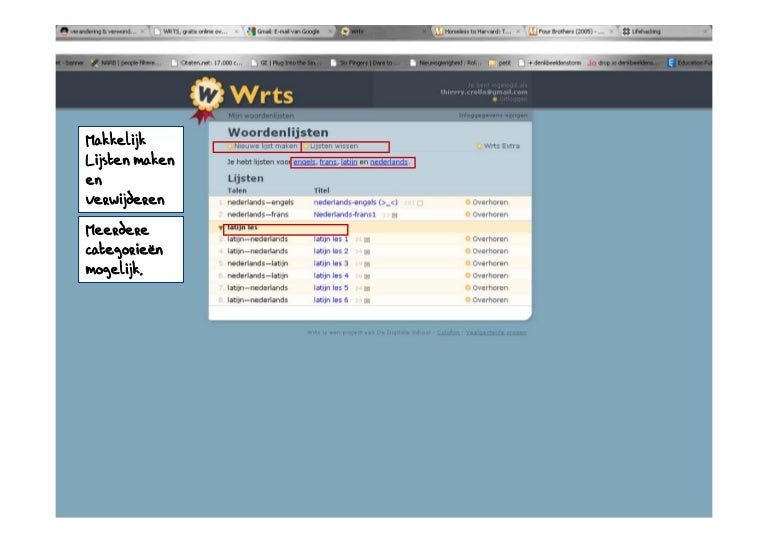This screenshot has height=543, width=768.
Task: Collapse the 'latijn les' category group
Action: [221, 227]
